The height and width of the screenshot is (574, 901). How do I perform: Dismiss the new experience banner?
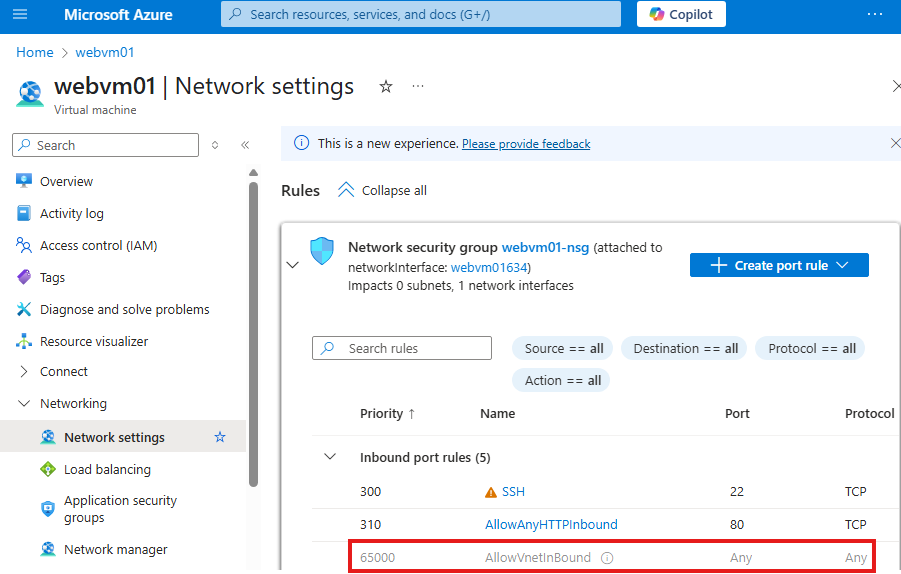tap(895, 143)
